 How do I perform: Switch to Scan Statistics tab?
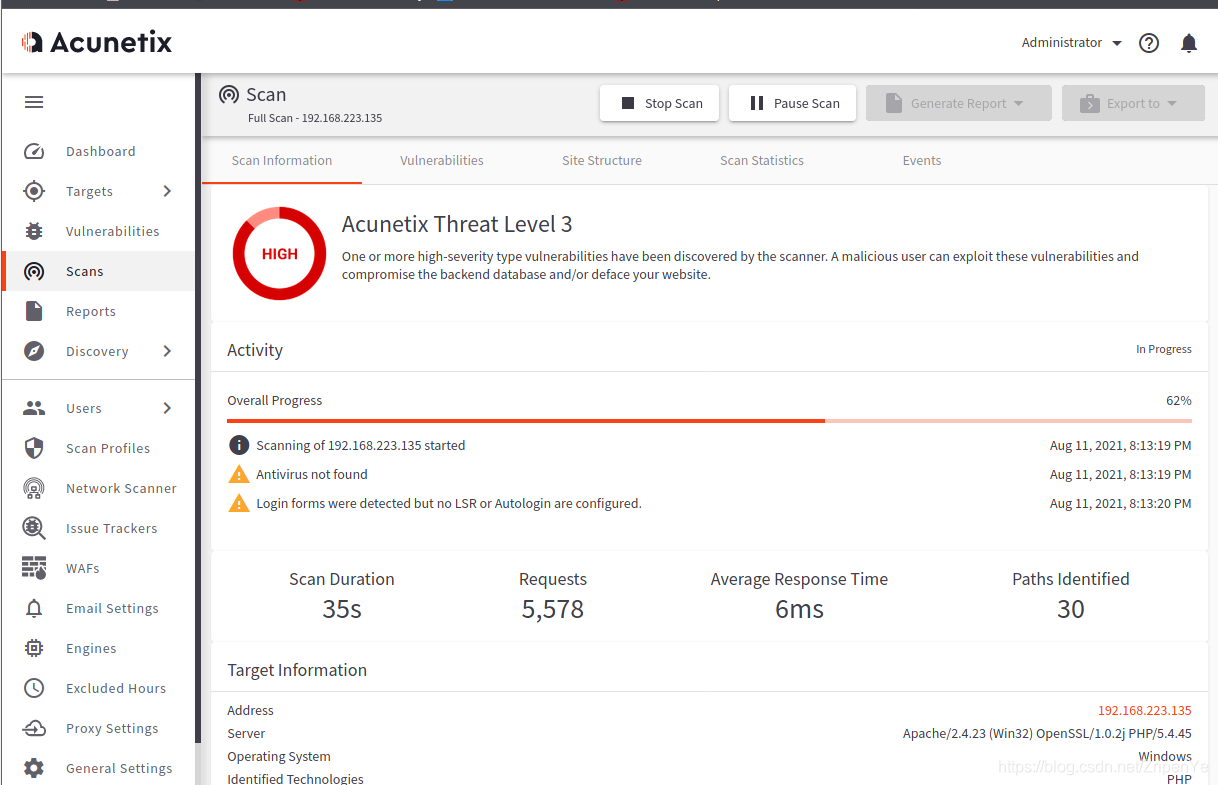click(762, 160)
